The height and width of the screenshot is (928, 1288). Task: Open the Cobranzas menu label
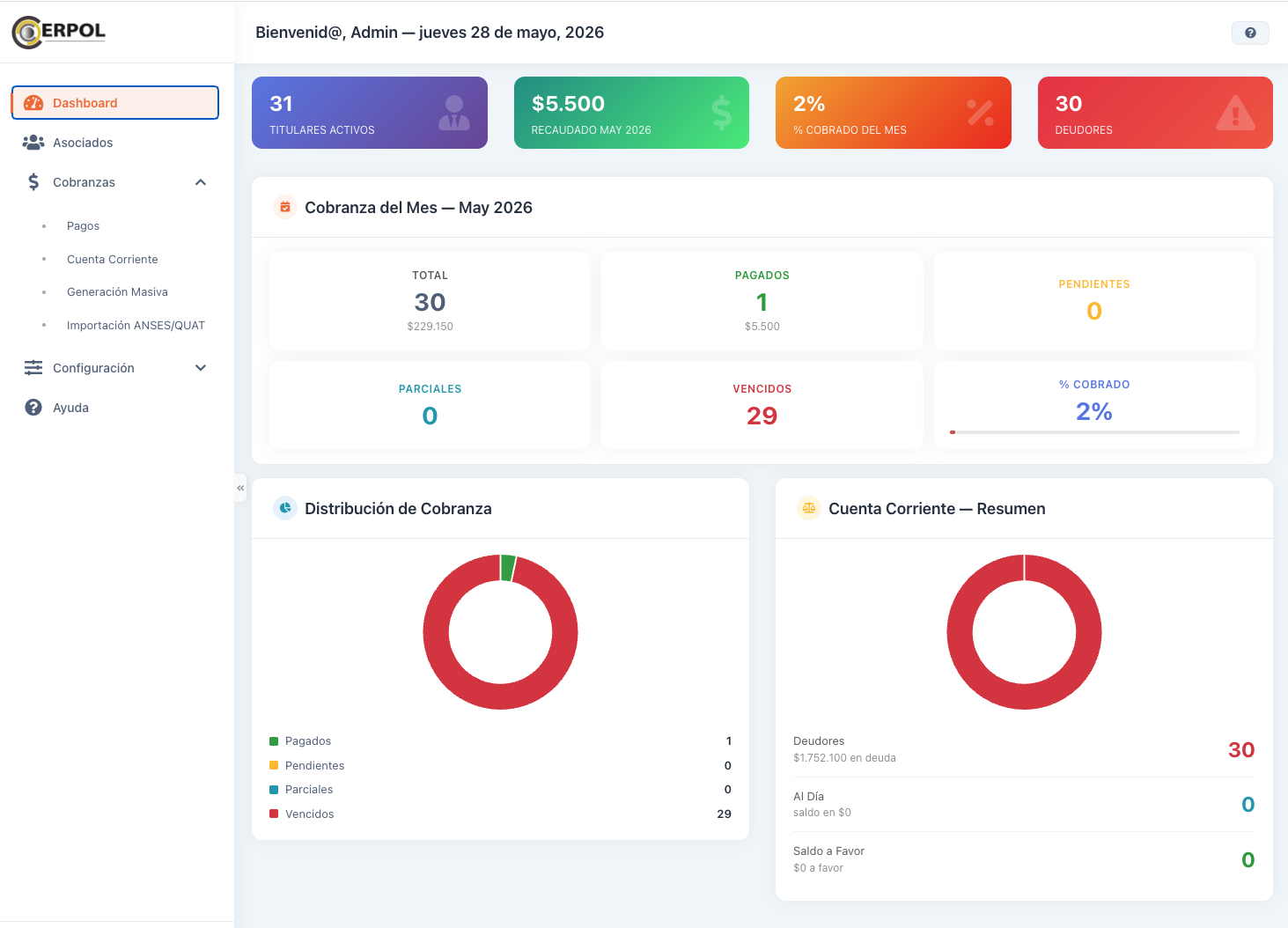tap(84, 182)
